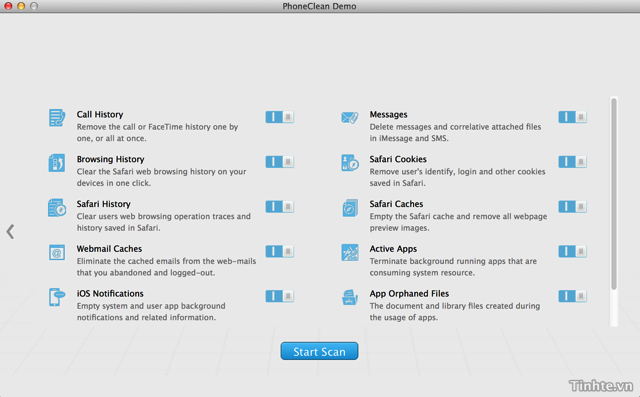Select the Webmail Caches title
The height and width of the screenshot is (397, 640).
click(109, 249)
